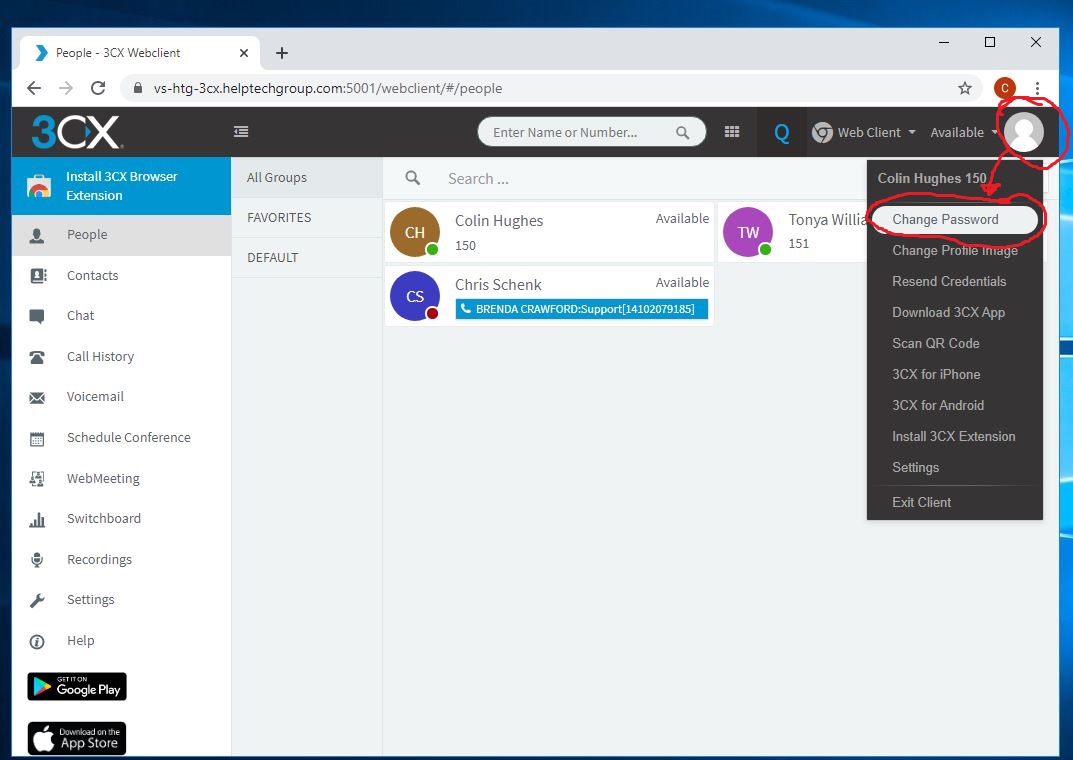This screenshot has width=1073, height=760.
Task: Click Colin Hughes extension 150 text
Action: point(465,246)
